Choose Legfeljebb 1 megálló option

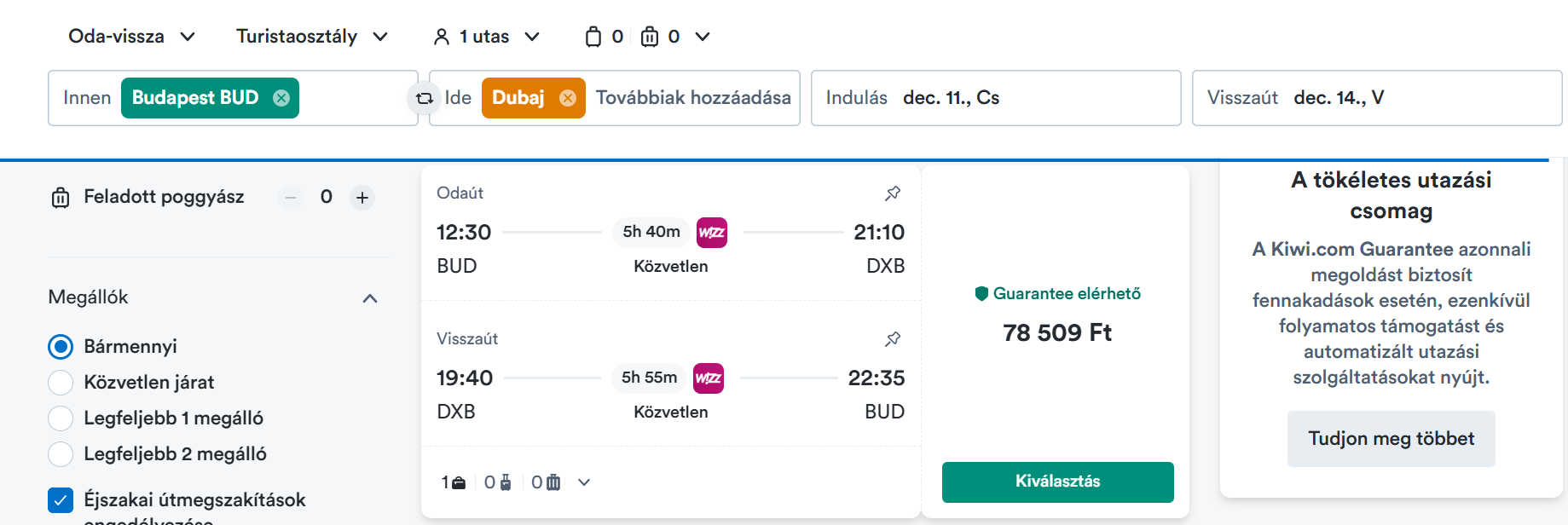pos(61,418)
